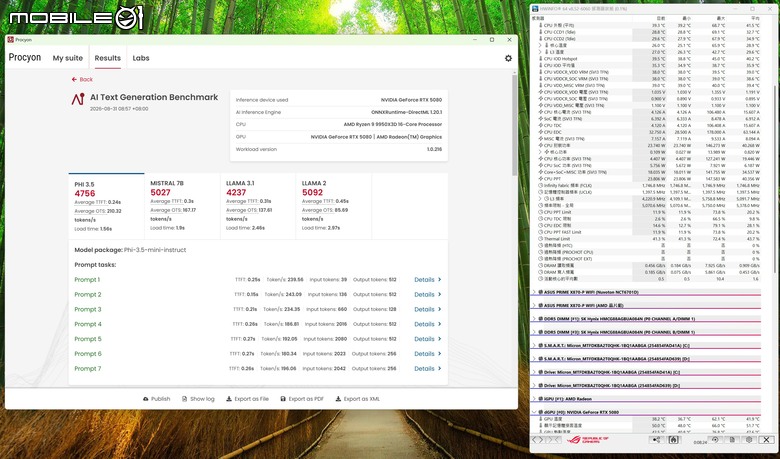Click Prompt 4 label

(x=88, y=324)
